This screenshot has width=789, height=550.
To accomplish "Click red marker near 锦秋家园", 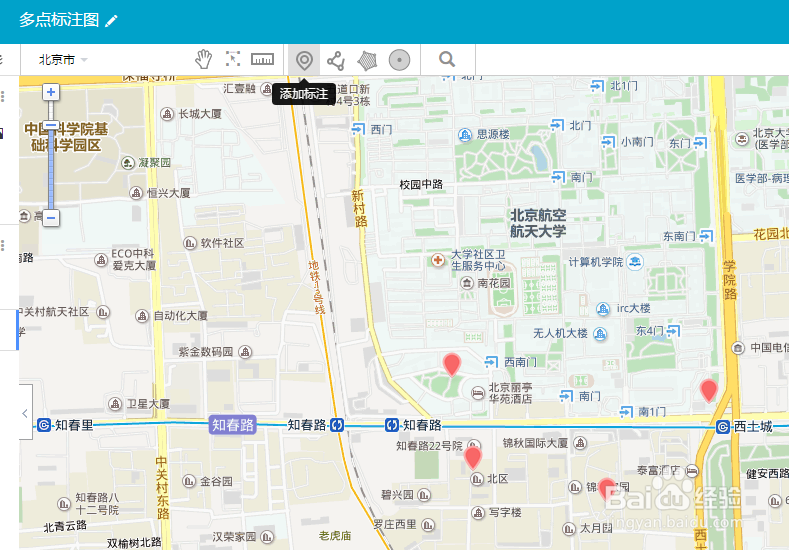I will [607, 489].
